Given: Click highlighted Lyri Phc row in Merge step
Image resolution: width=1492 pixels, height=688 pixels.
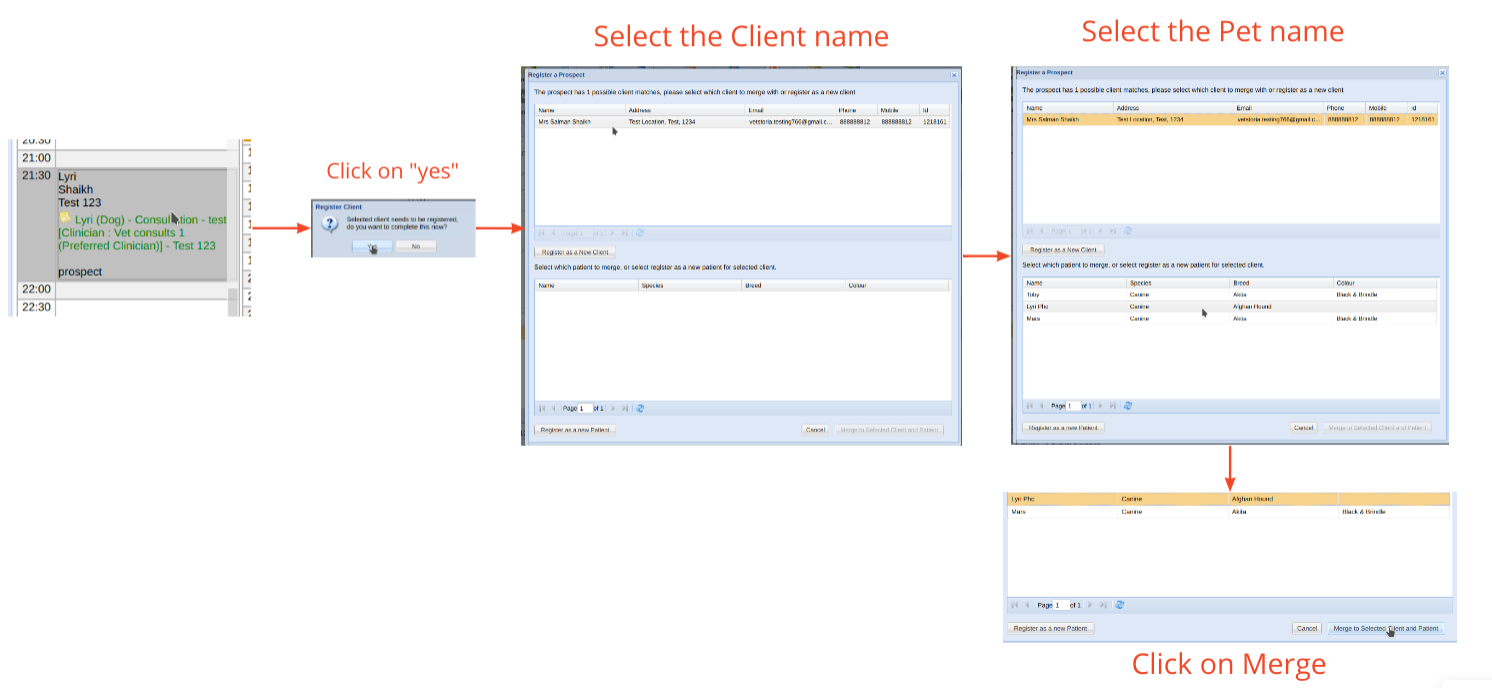Looking at the screenshot, I should pyautogui.click(x=1228, y=499).
